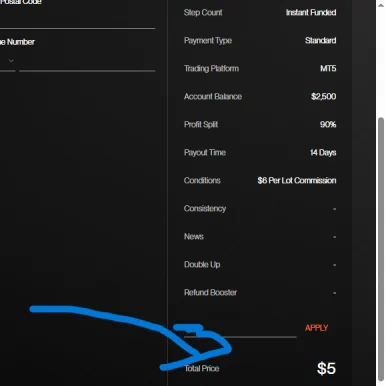Image resolution: width=386 pixels, height=386 pixels.
Task: Click the 'Double Up' label
Action: [x=202, y=265]
